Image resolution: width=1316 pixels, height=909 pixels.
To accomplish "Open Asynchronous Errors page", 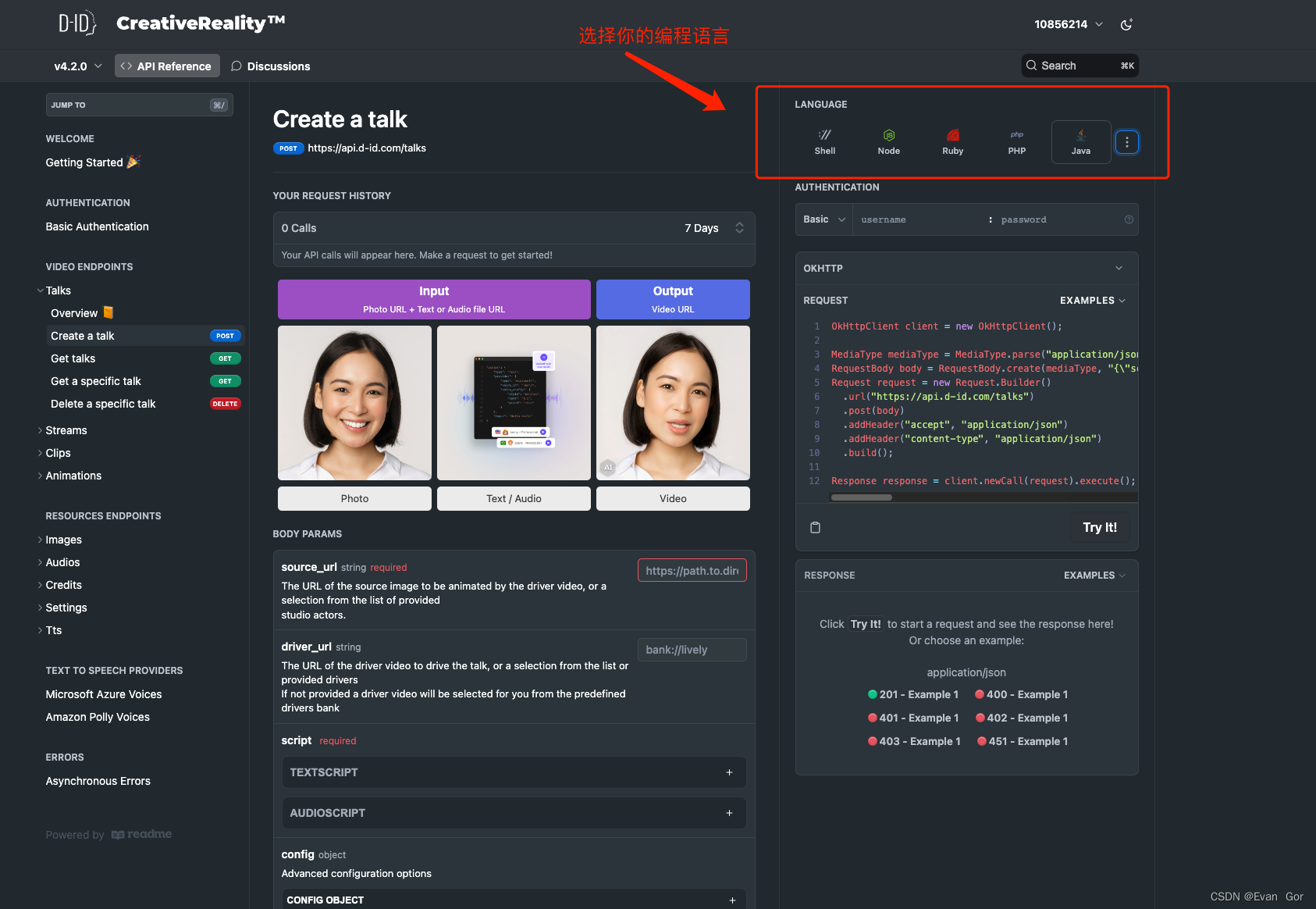I will click(98, 781).
